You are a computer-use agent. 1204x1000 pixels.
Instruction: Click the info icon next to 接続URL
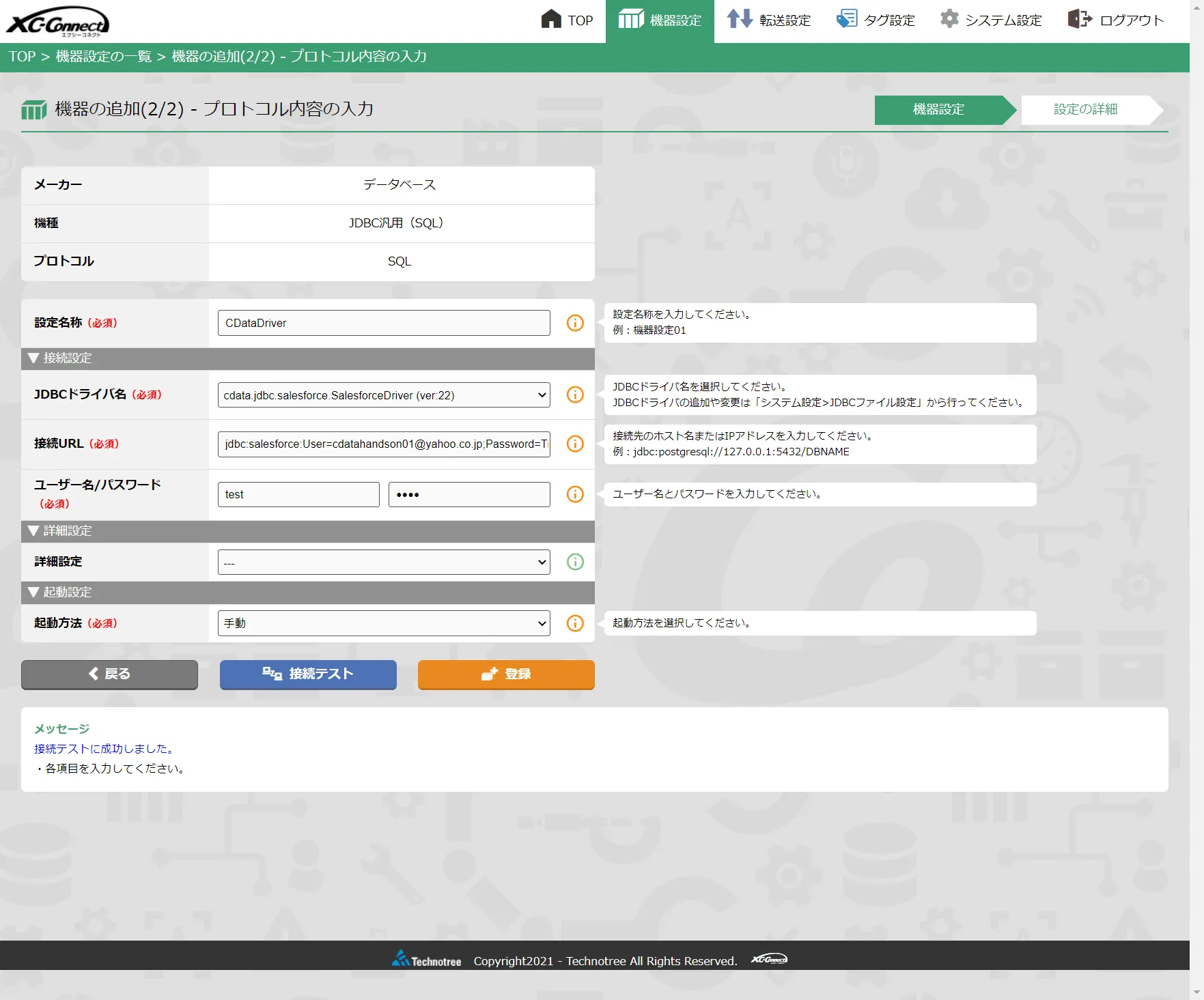point(574,444)
